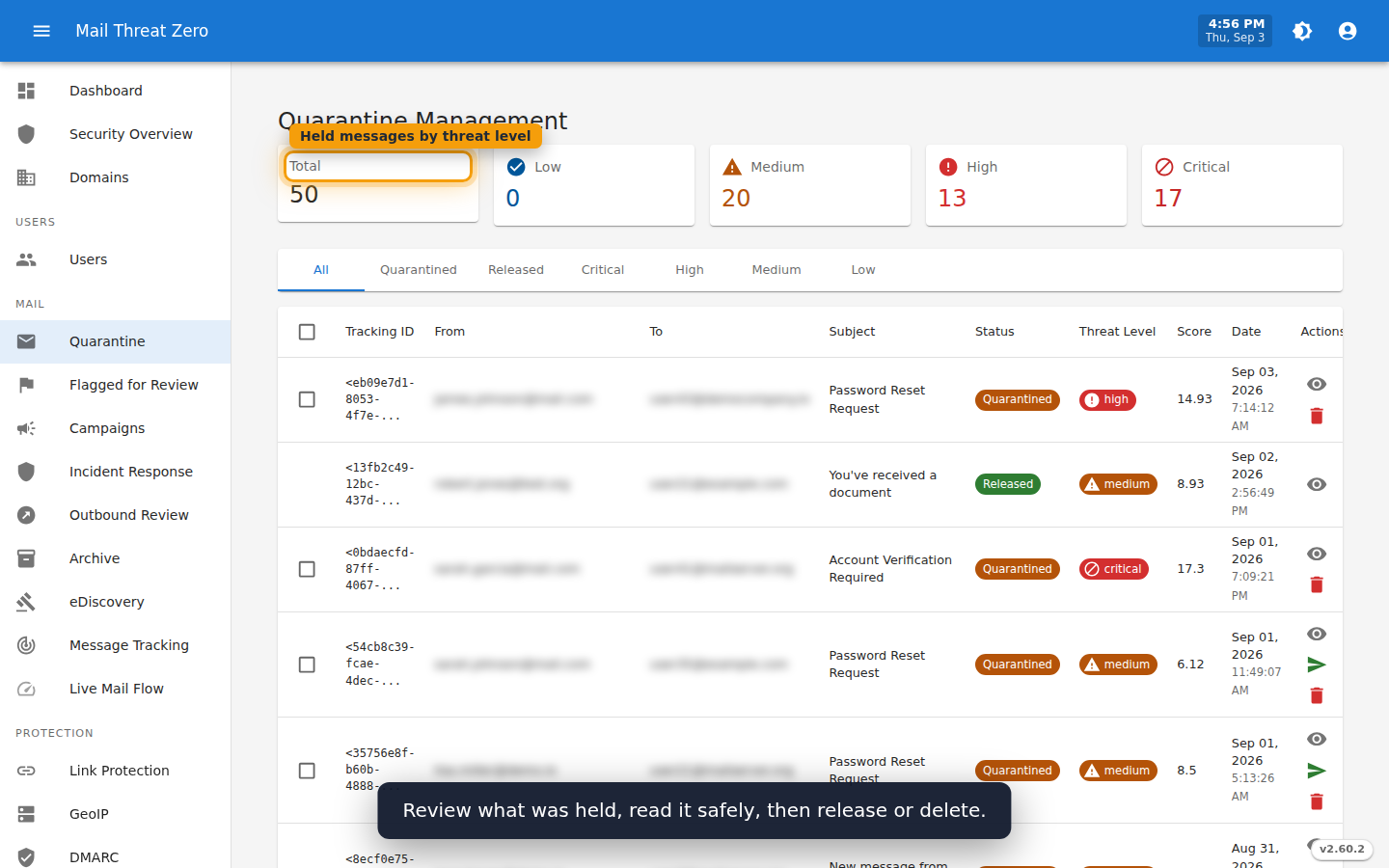Click the Security Overview shield icon

tap(26, 134)
